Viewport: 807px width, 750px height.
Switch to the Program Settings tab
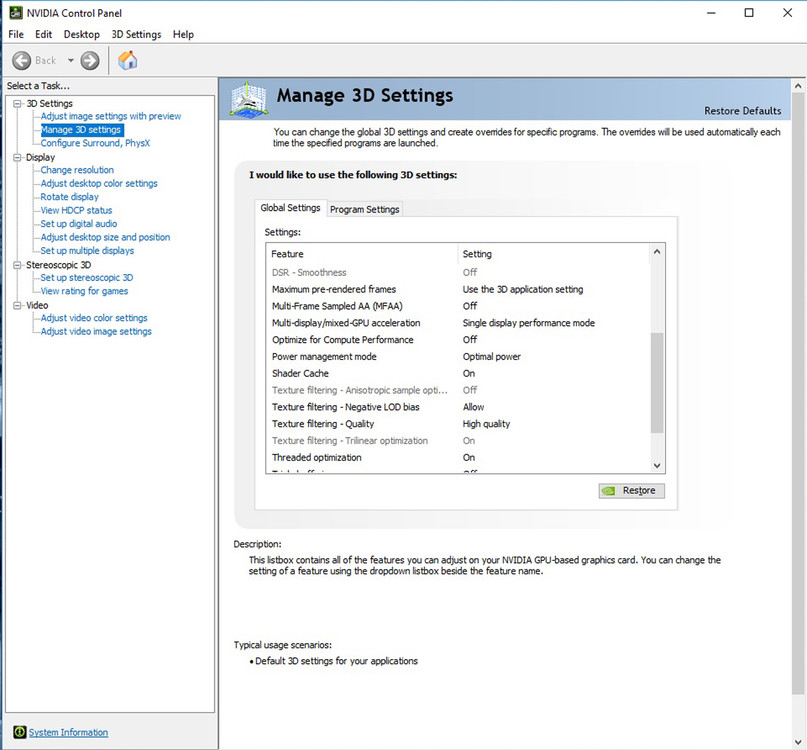coord(365,209)
